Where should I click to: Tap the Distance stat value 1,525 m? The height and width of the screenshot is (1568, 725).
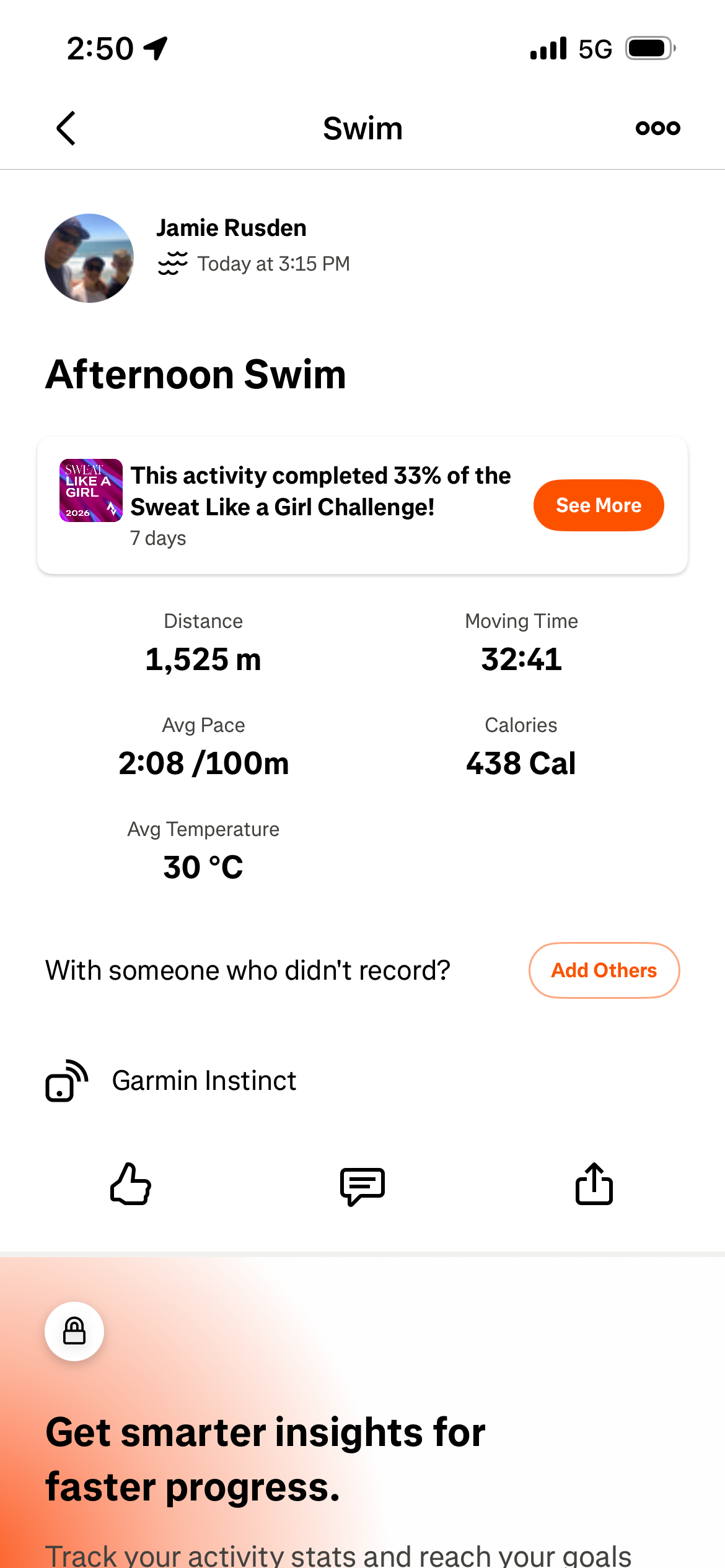[x=203, y=659]
